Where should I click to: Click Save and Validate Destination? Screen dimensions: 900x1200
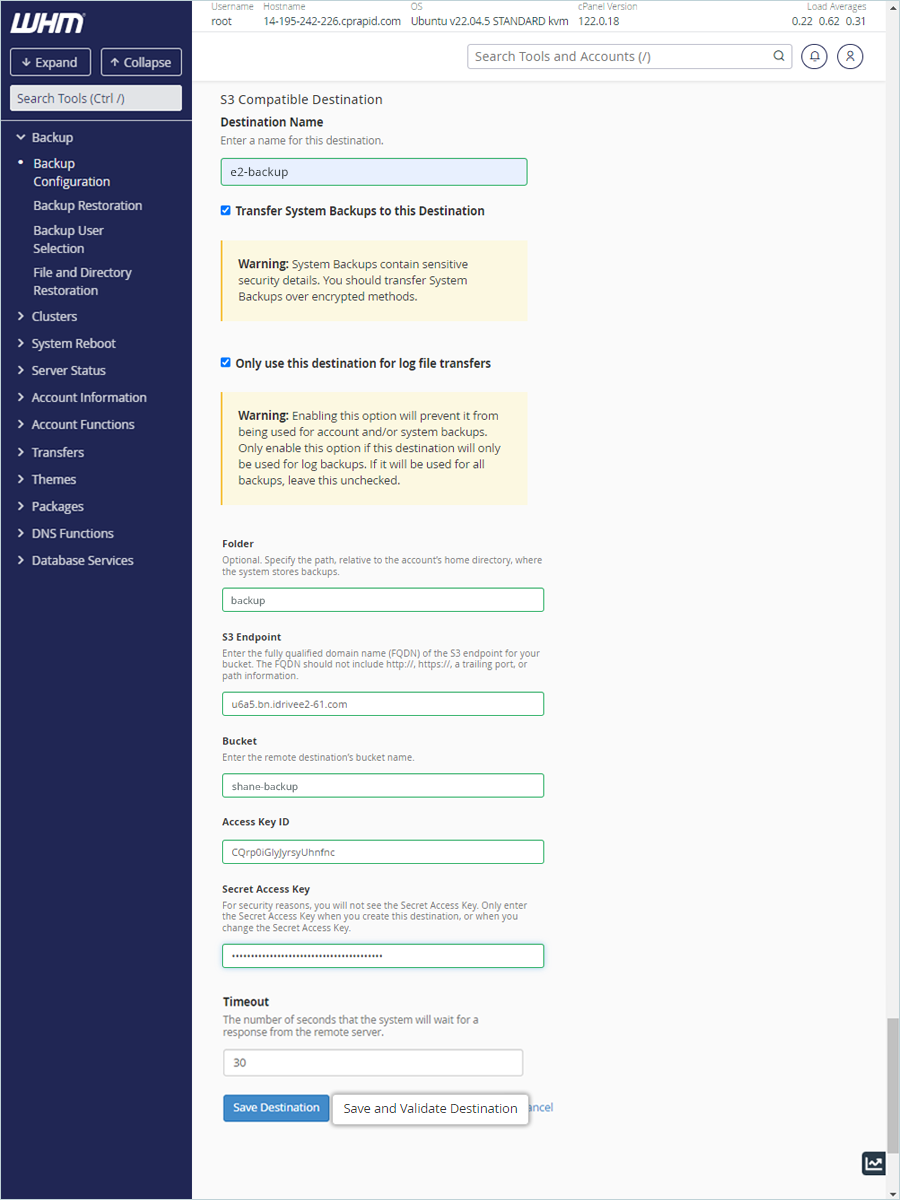click(430, 1109)
